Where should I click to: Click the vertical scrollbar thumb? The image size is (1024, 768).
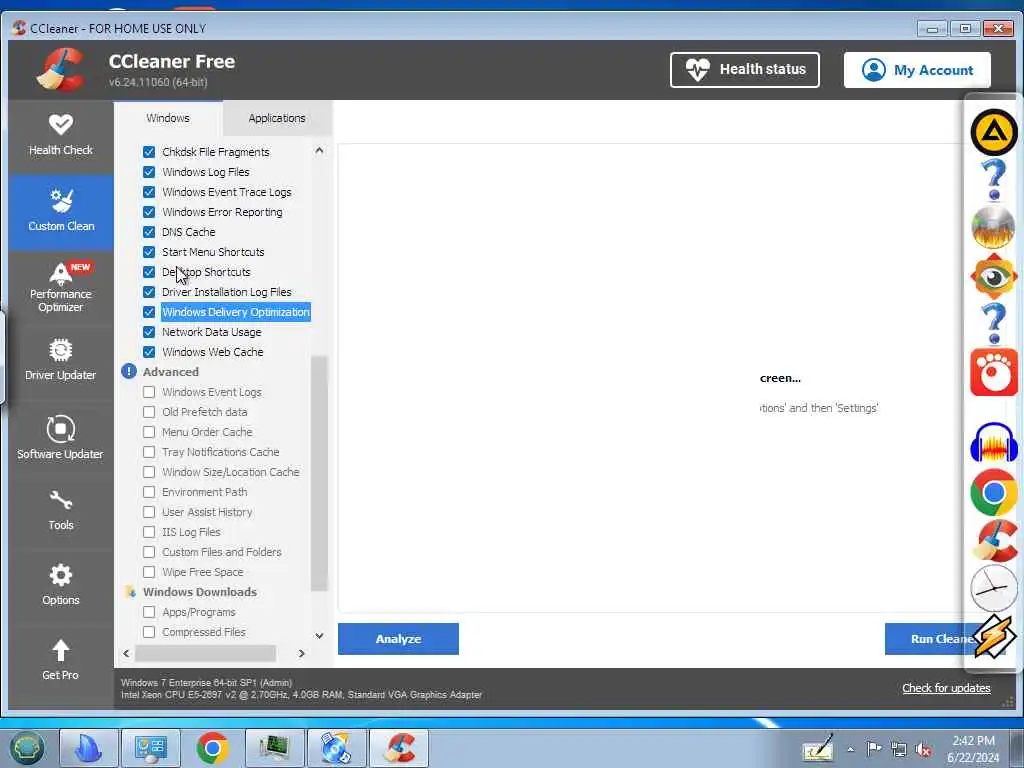[x=319, y=473]
